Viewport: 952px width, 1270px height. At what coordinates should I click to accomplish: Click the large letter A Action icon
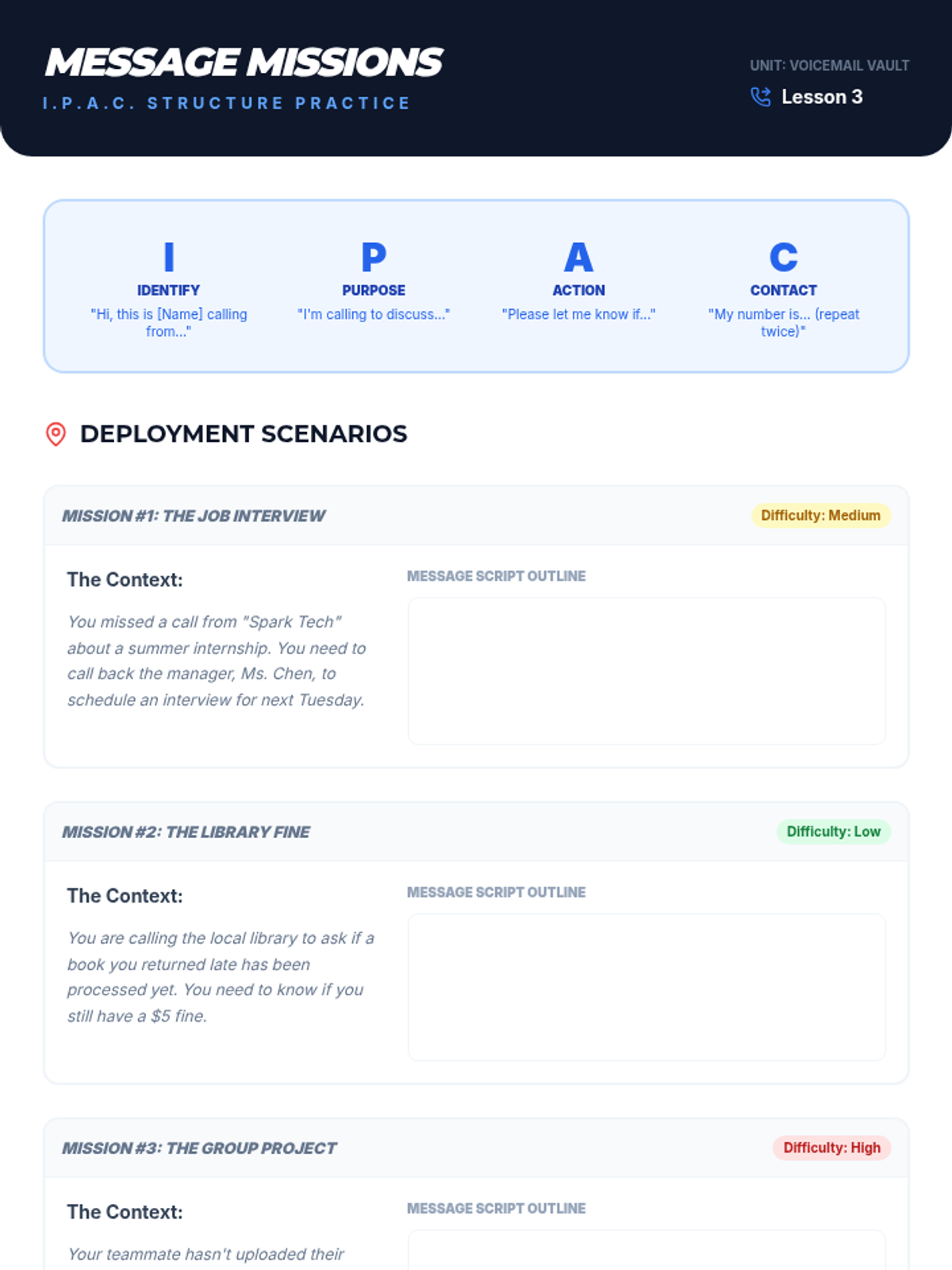[x=578, y=257]
